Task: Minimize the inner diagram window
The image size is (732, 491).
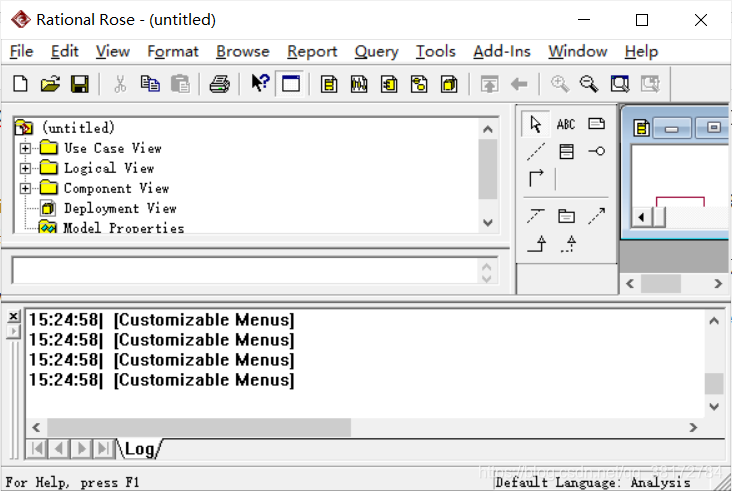Action: pos(671,128)
